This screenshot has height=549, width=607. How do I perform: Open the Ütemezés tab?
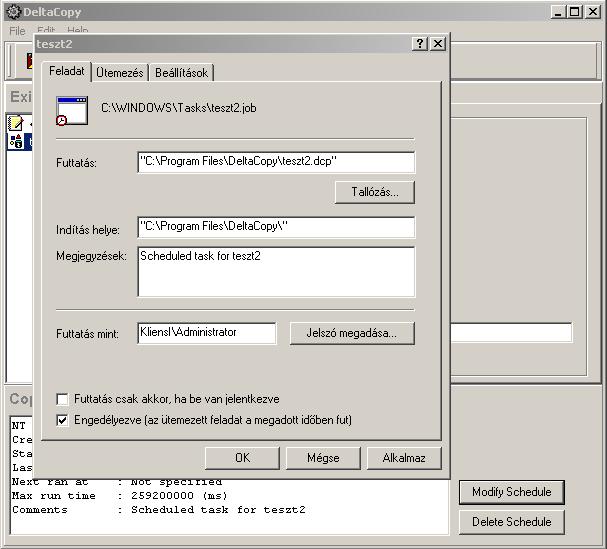120,72
